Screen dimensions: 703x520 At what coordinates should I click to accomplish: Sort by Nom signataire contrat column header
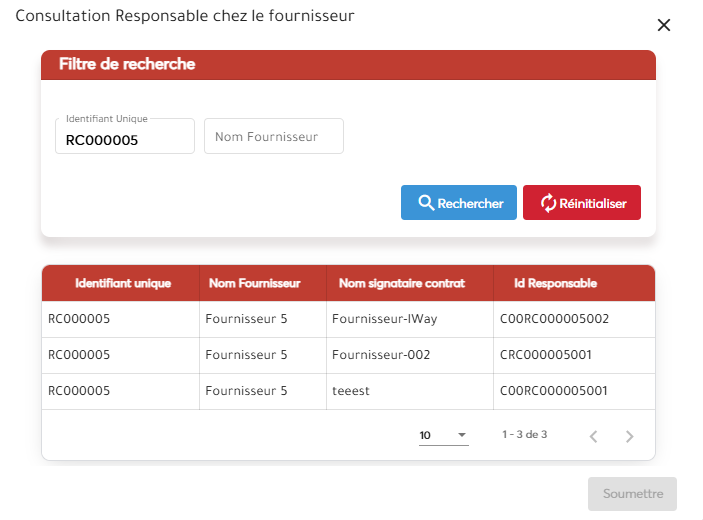402,283
